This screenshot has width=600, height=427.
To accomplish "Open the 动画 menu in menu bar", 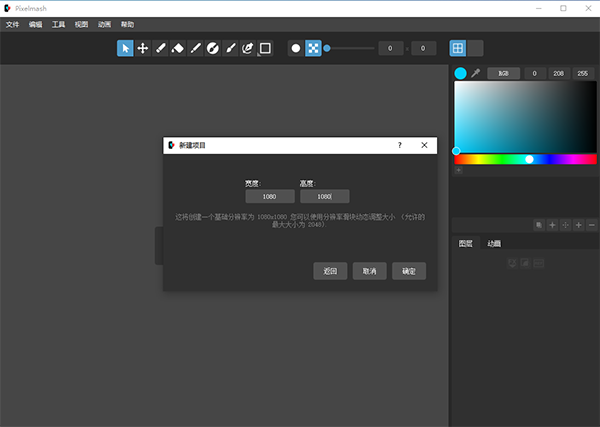I will point(104,23).
